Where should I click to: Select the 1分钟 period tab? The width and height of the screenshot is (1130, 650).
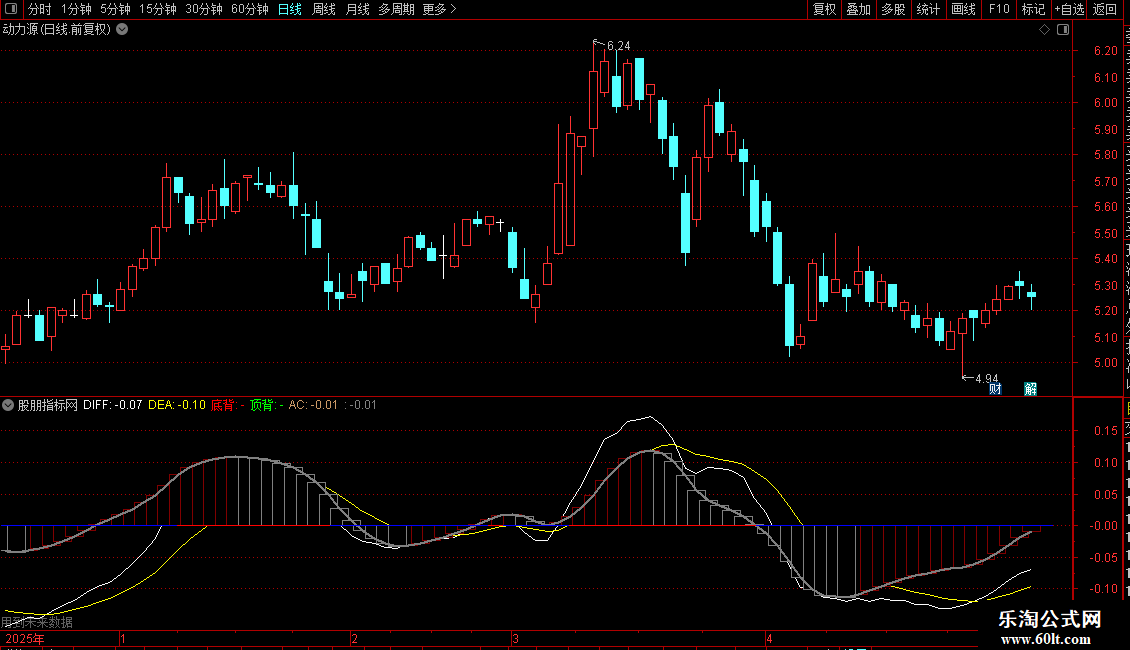point(76,9)
